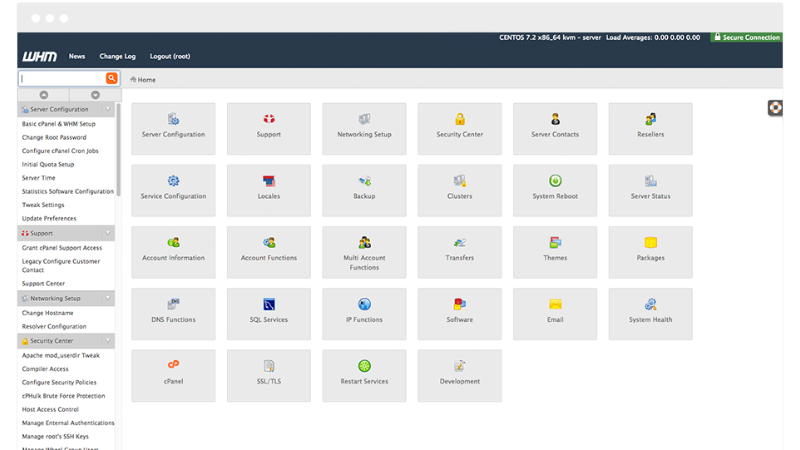
Task: Open the cPanel logo tile
Action: click(173, 365)
